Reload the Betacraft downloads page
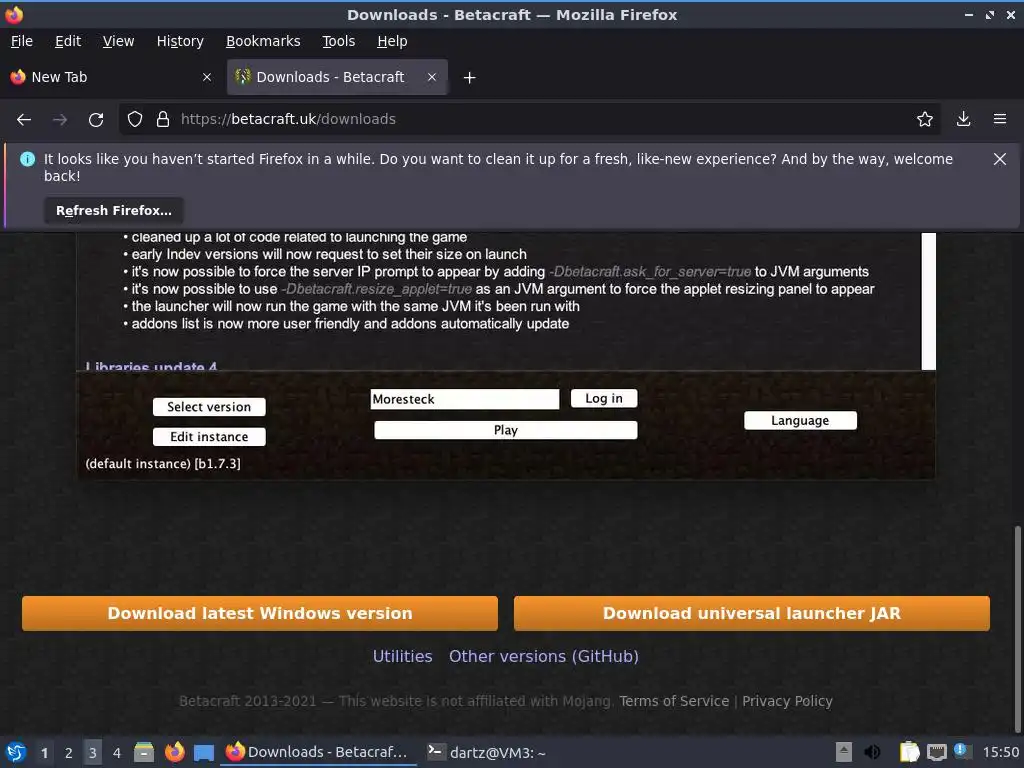 tap(96, 120)
